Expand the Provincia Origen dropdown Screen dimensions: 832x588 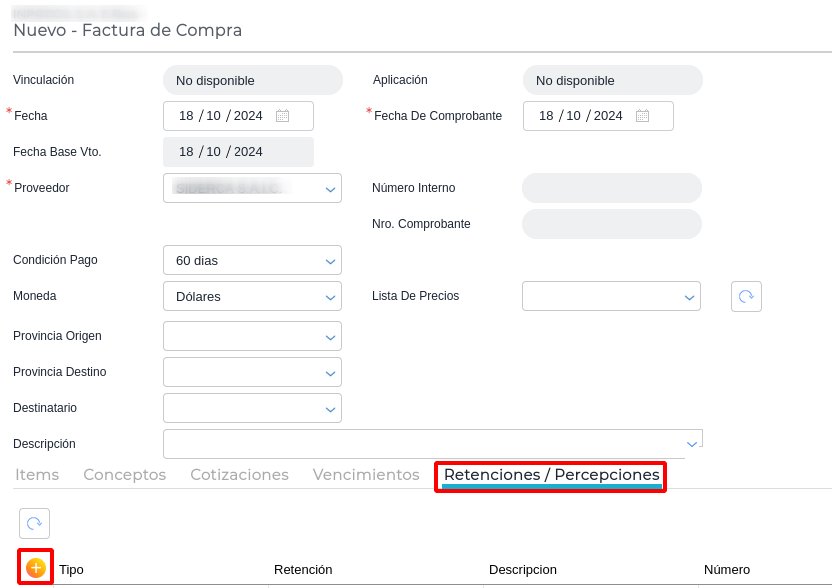[330, 336]
